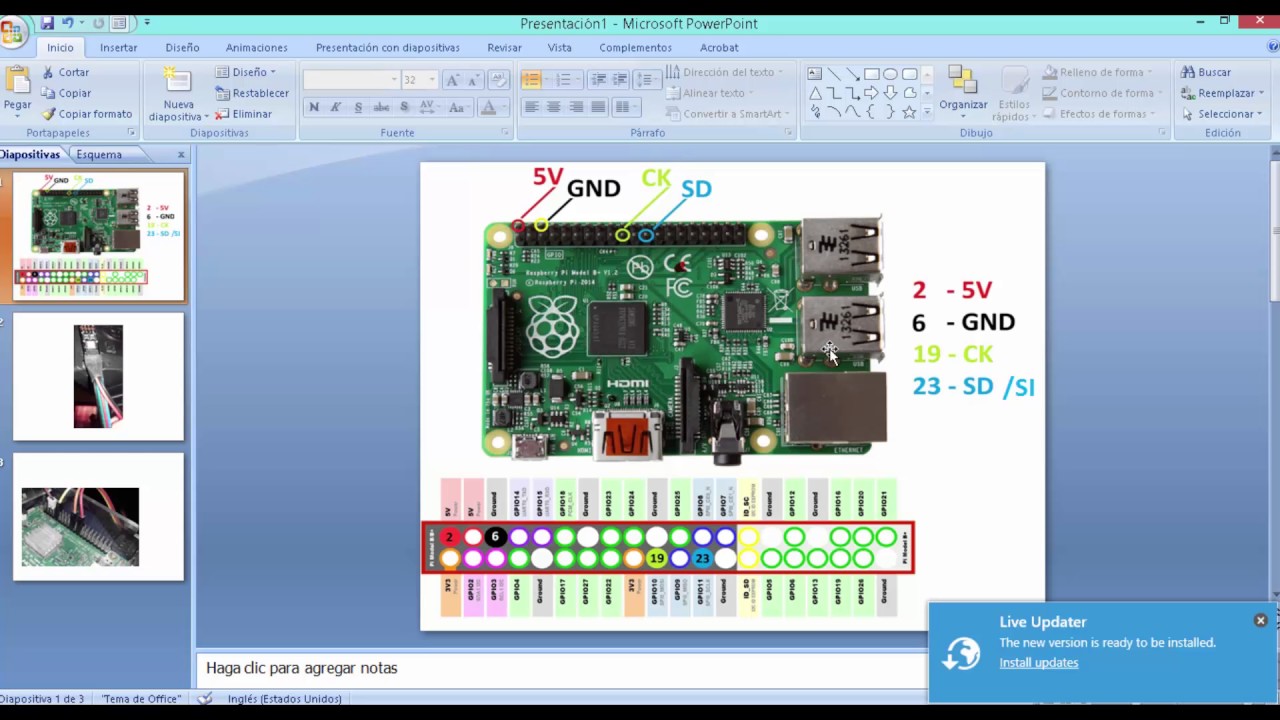
Task: Toggle text shadow S button
Action: (404, 107)
